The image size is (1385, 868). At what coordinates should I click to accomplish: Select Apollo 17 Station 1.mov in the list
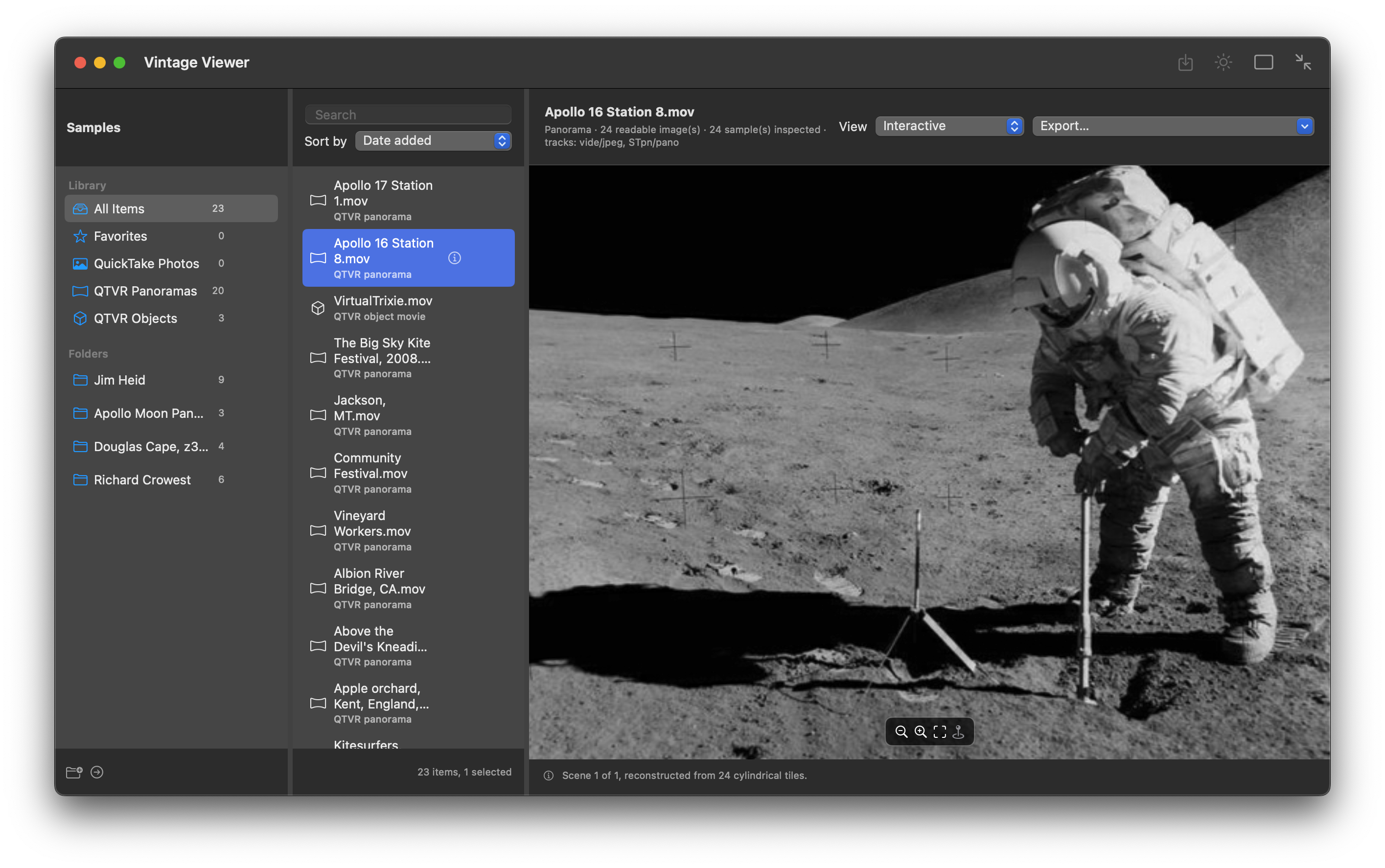408,200
